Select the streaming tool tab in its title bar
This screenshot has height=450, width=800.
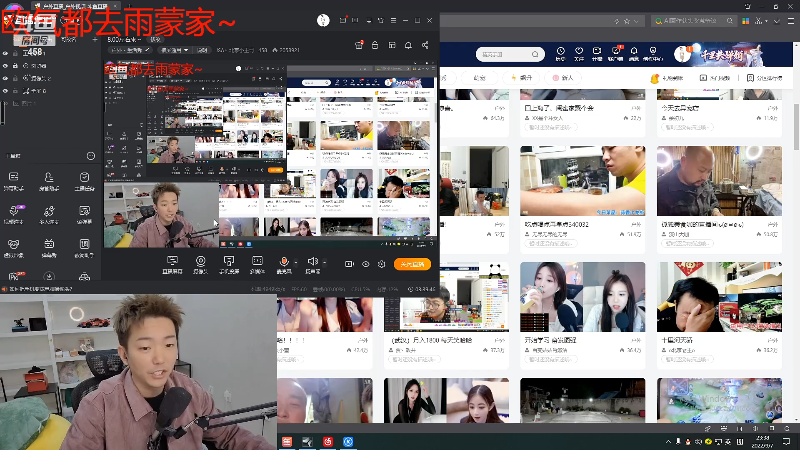[77, 6]
